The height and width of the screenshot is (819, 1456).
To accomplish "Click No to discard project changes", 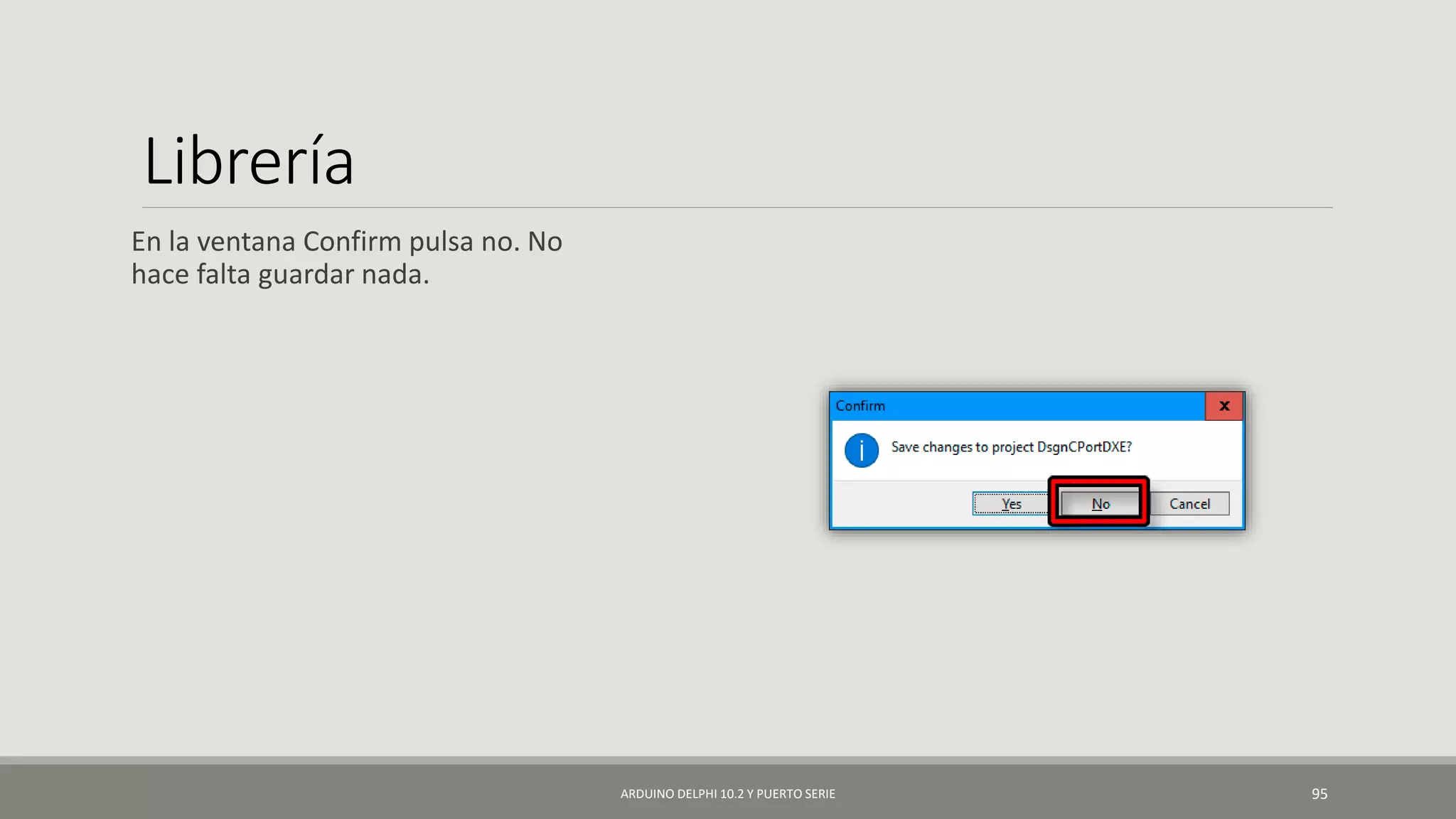I will 1100,503.
